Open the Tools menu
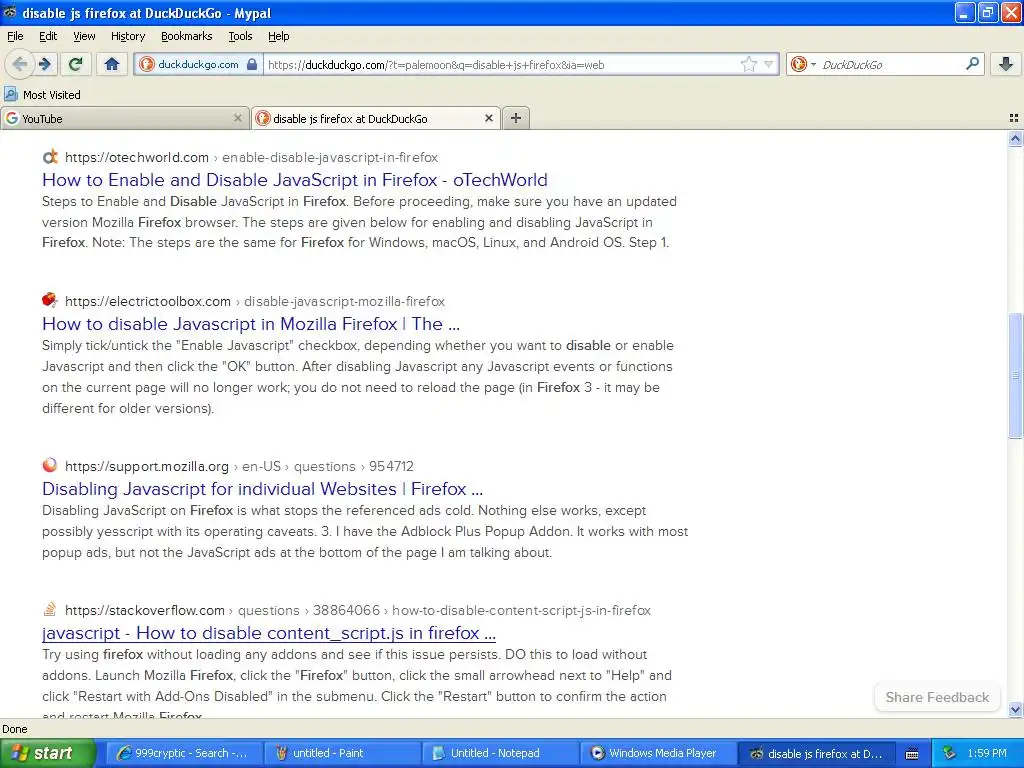Screen dimensions: 1024x768 pyautogui.click(x=240, y=36)
